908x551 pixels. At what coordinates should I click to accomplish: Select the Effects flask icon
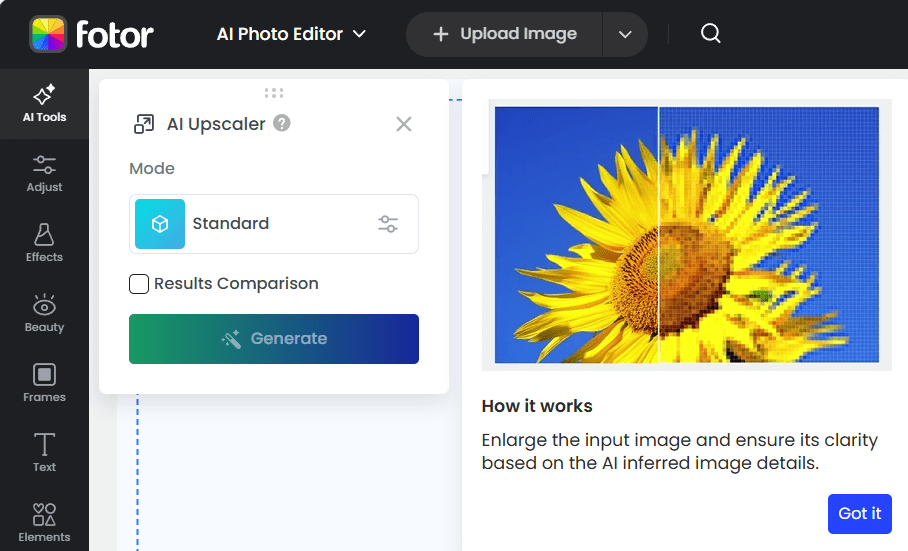[44, 236]
